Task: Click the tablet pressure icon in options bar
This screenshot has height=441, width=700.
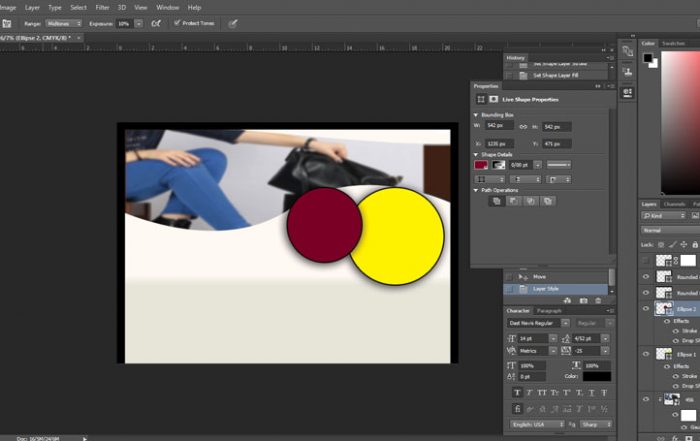Action: click(233, 24)
